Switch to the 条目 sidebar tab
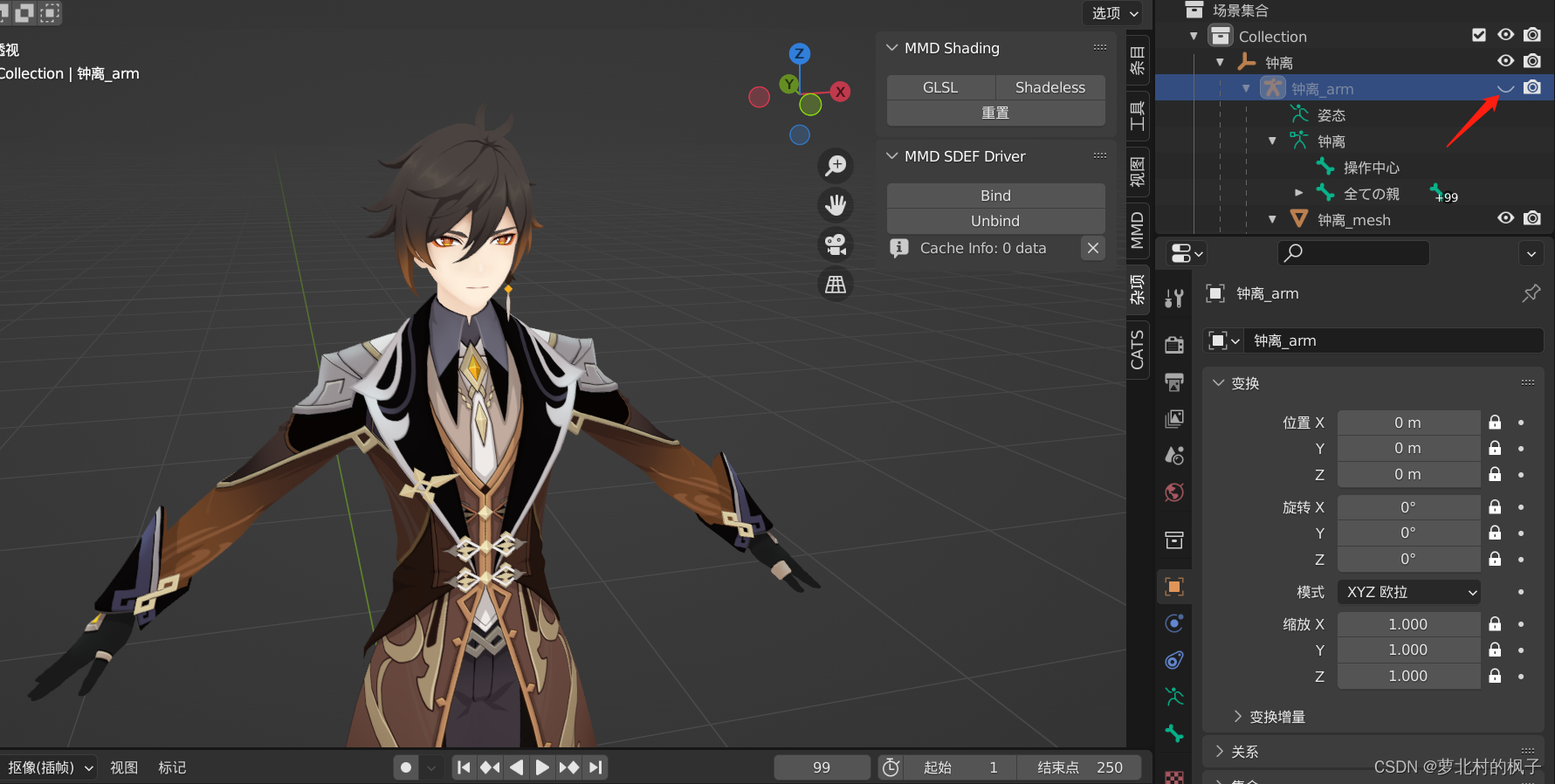This screenshot has width=1555, height=784. click(x=1138, y=60)
